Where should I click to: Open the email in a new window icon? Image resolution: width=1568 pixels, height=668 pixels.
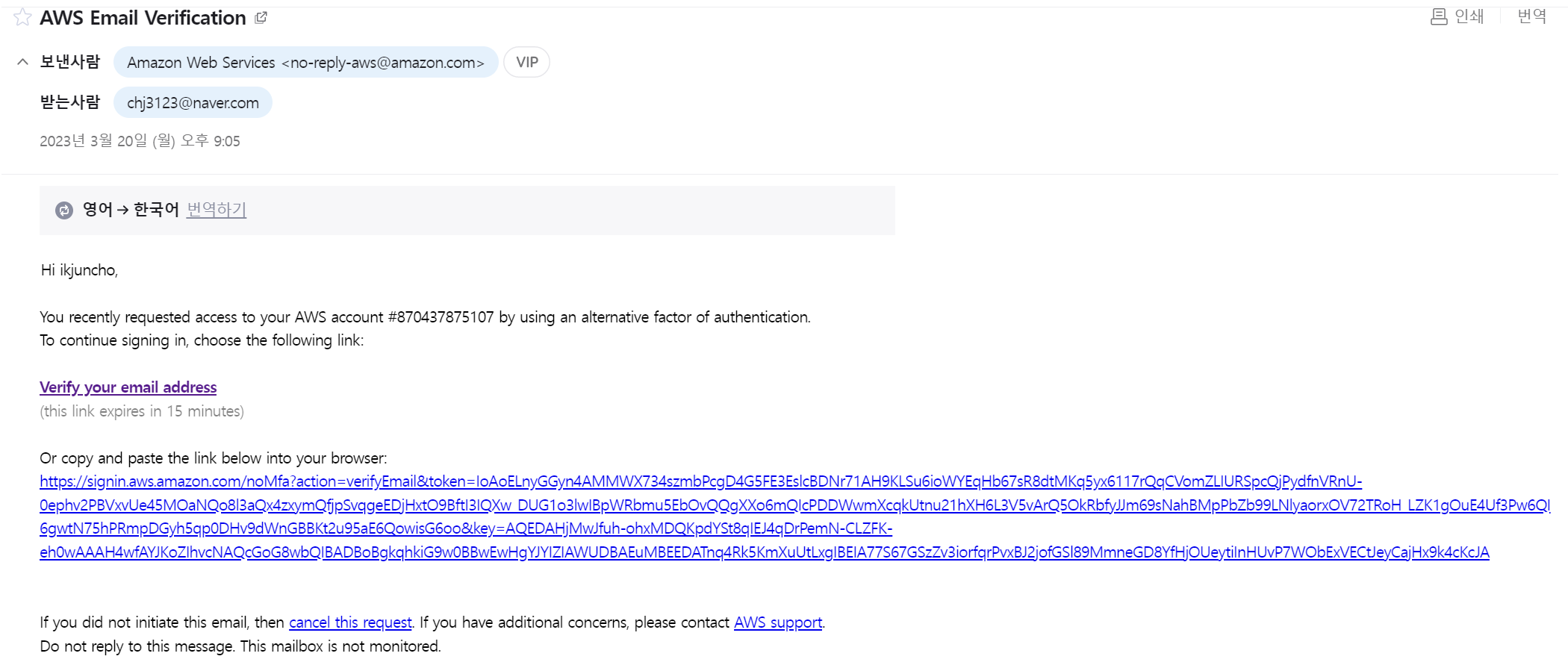261,18
